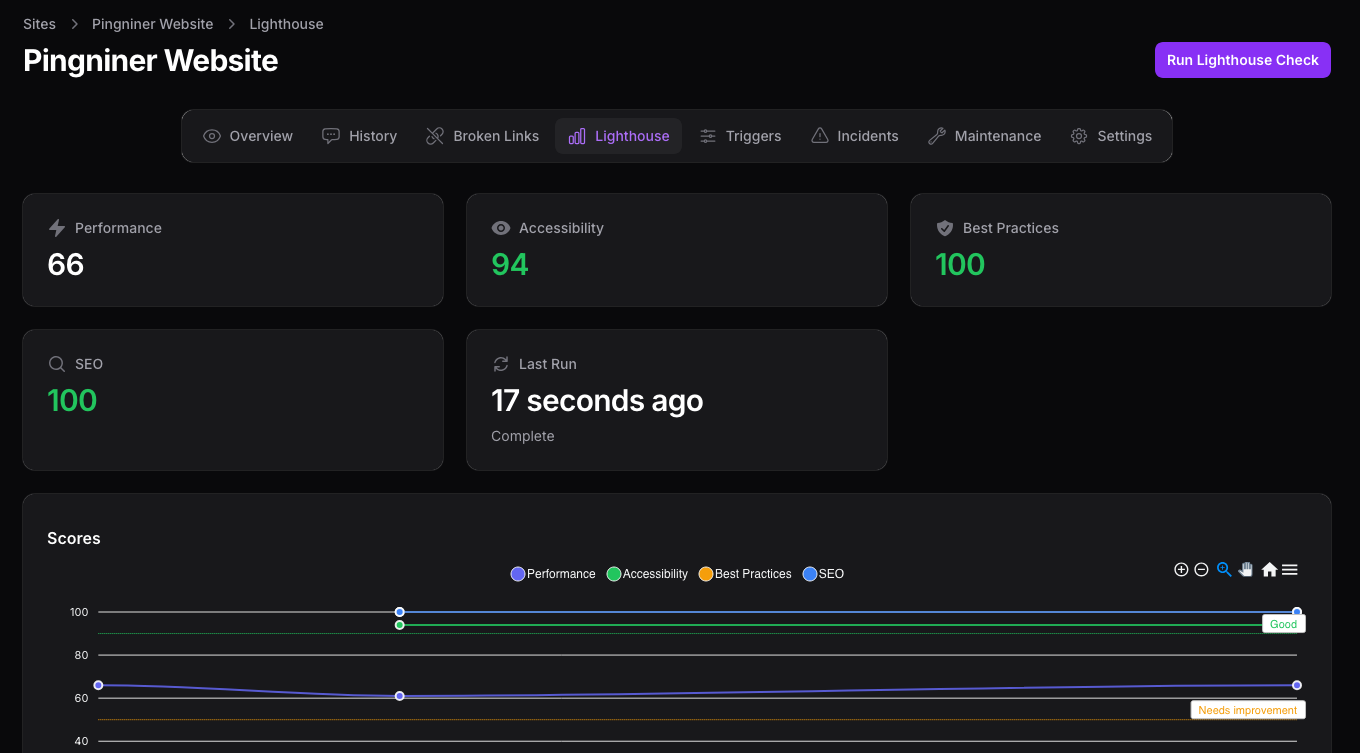Open the Incidents tab
1360x753 pixels.
[x=854, y=136]
